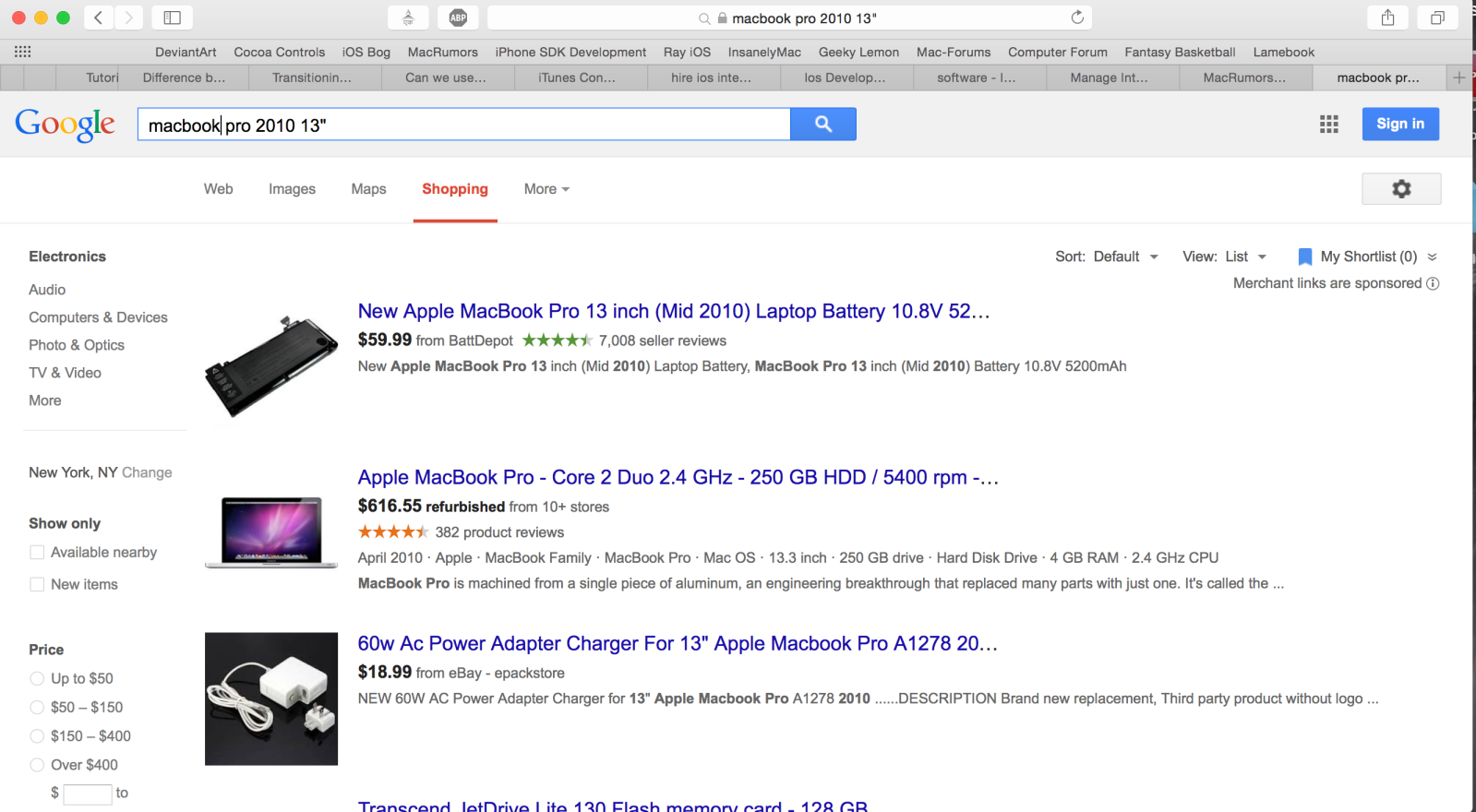This screenshot has height=812, width=1476.
Task: Open the MacBook Pro laptop thumbnail
Action: tap(271, 532)
